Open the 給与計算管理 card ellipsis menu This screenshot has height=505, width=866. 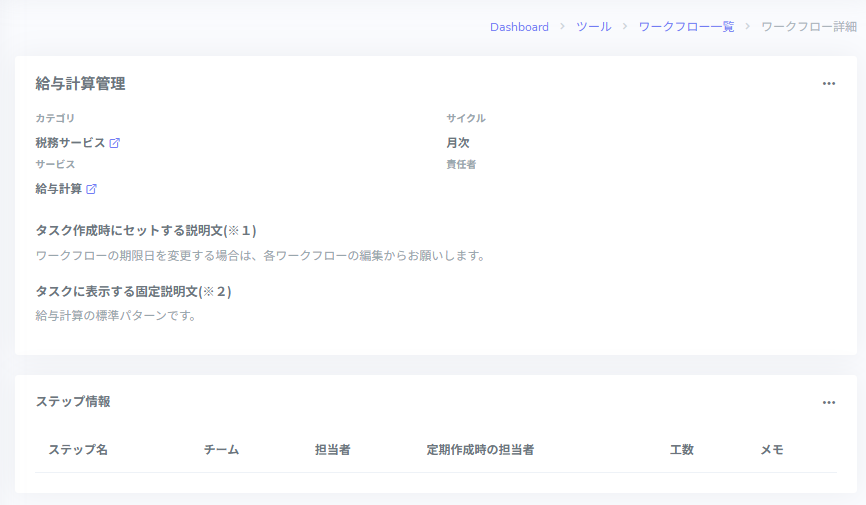coord(828,84)
